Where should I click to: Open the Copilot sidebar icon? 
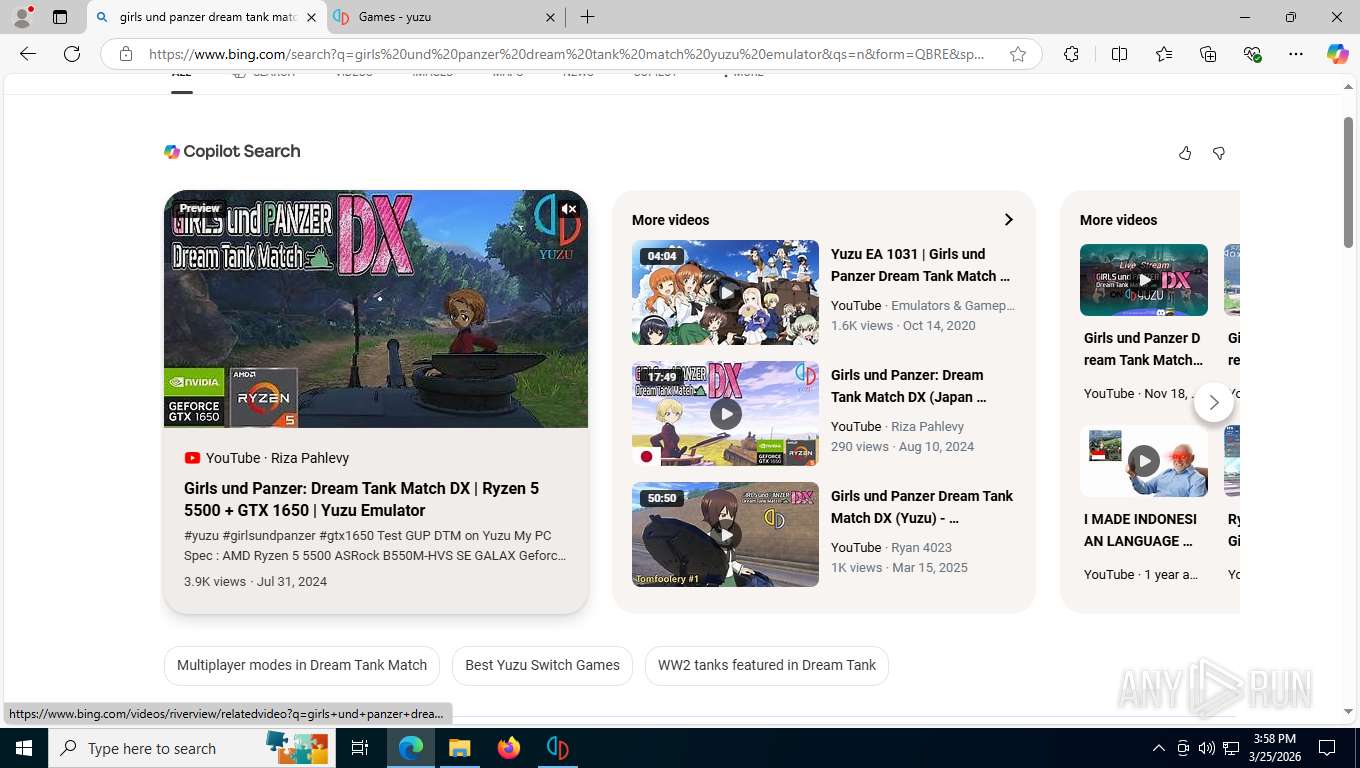tap(1338, 54)
